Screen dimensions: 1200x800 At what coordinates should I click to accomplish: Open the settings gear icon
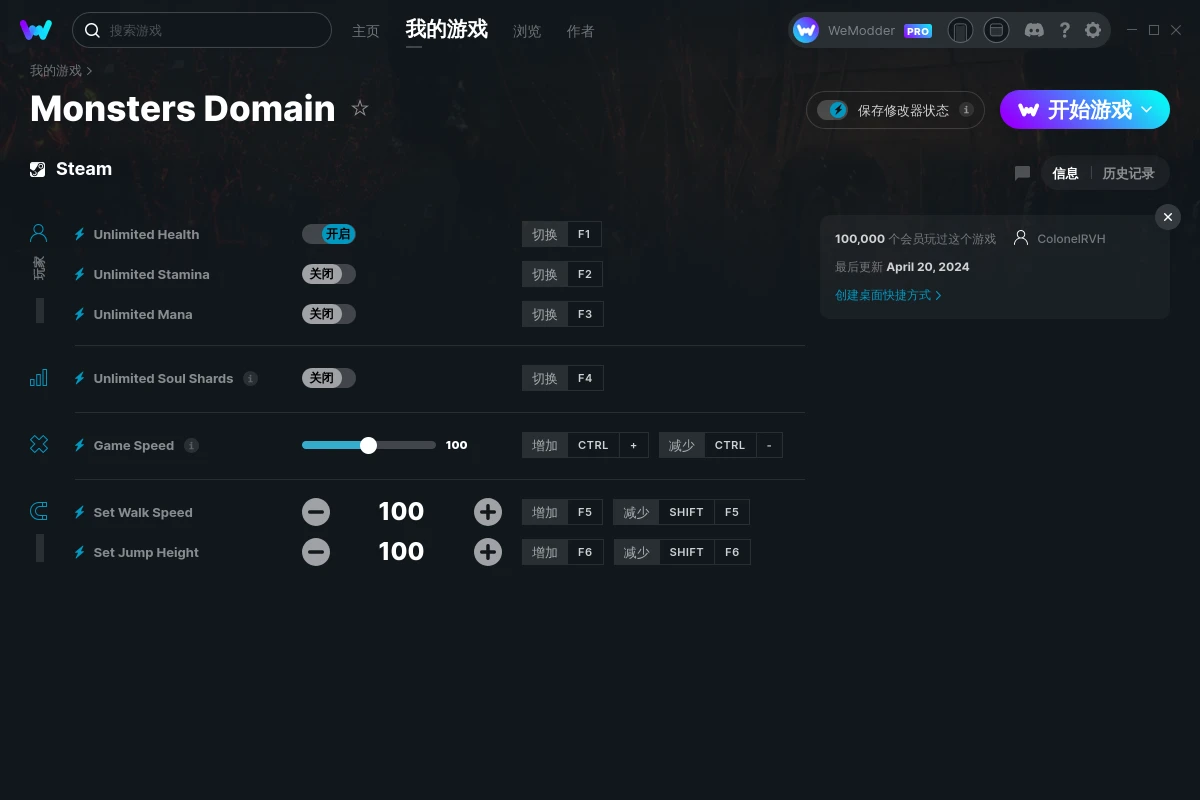[1093, 30]
